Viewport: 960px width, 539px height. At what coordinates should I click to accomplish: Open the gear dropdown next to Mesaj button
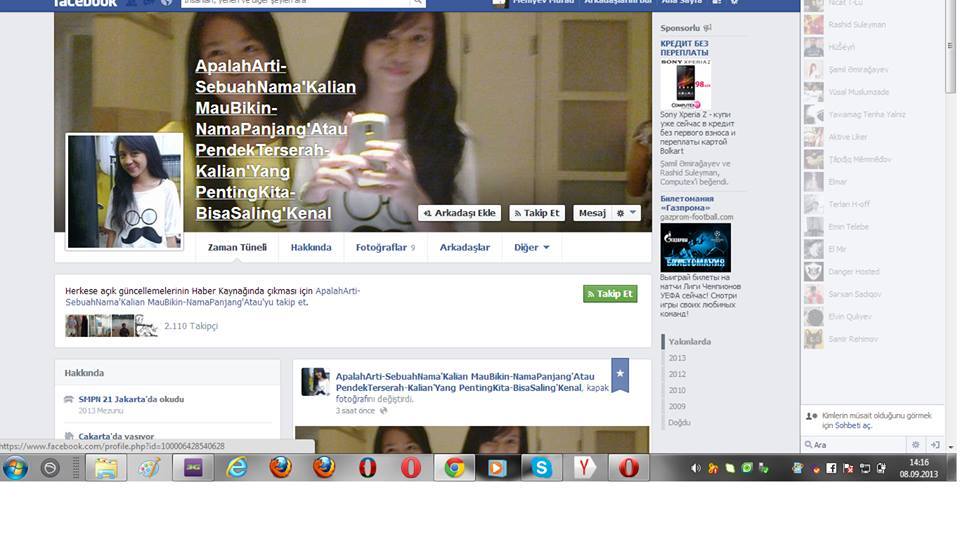(626, 213)
